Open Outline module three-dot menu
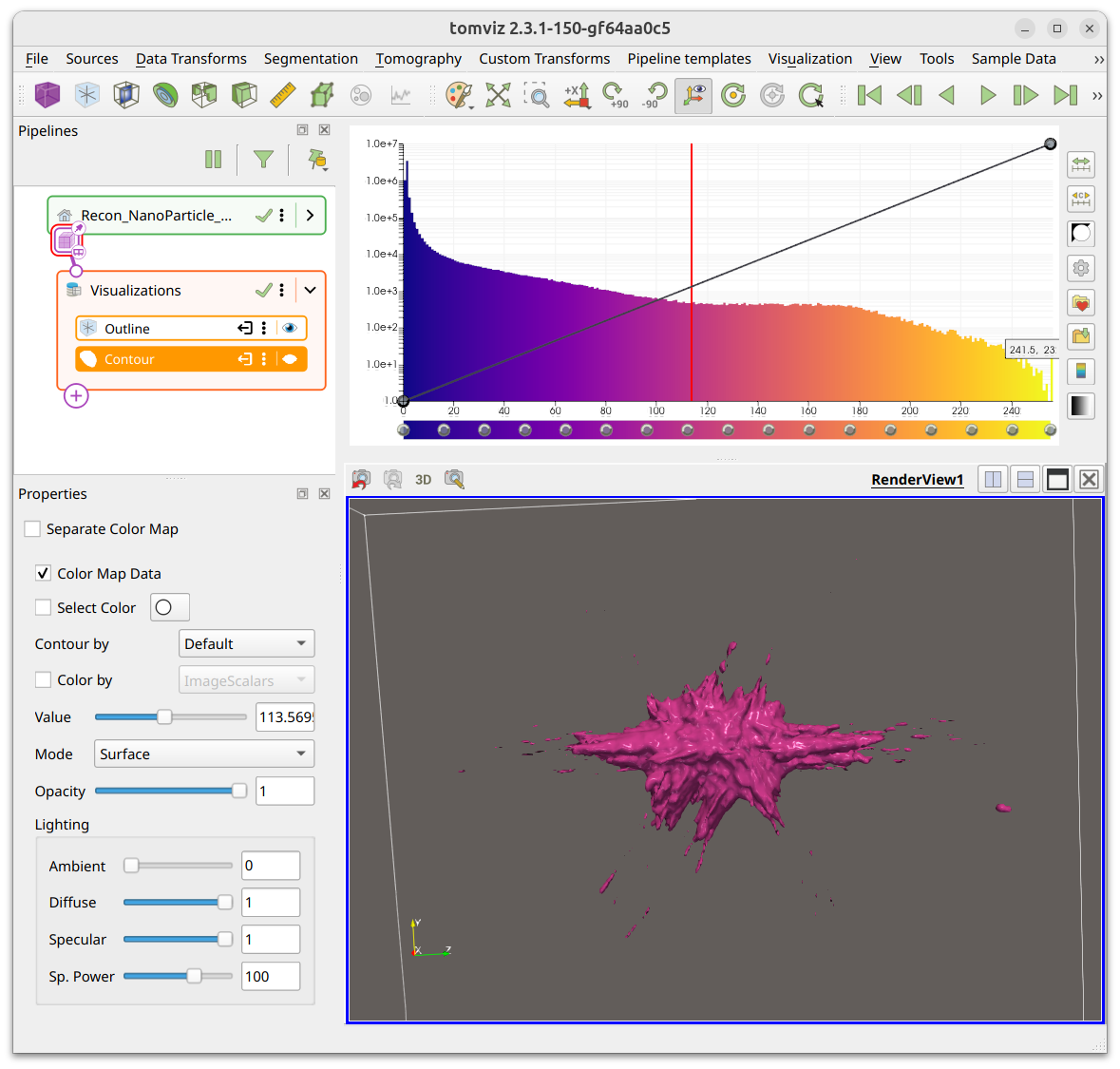Screen dimensions: 1120x1069 click(264, 328)
